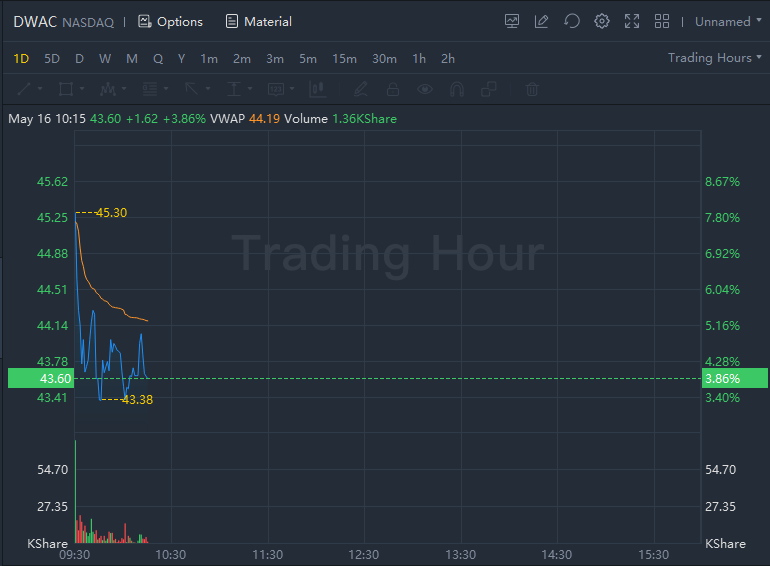Switch to the 30m interval

coord(384,59)
